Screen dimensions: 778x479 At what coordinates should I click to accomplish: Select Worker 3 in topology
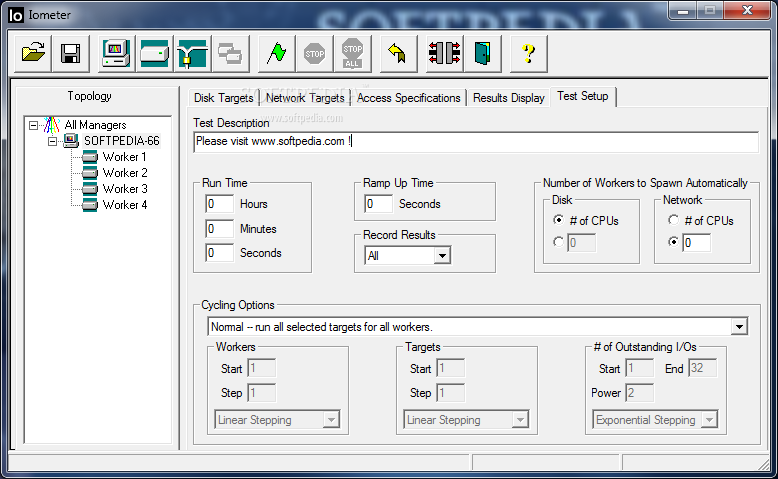tap(125, 189)
